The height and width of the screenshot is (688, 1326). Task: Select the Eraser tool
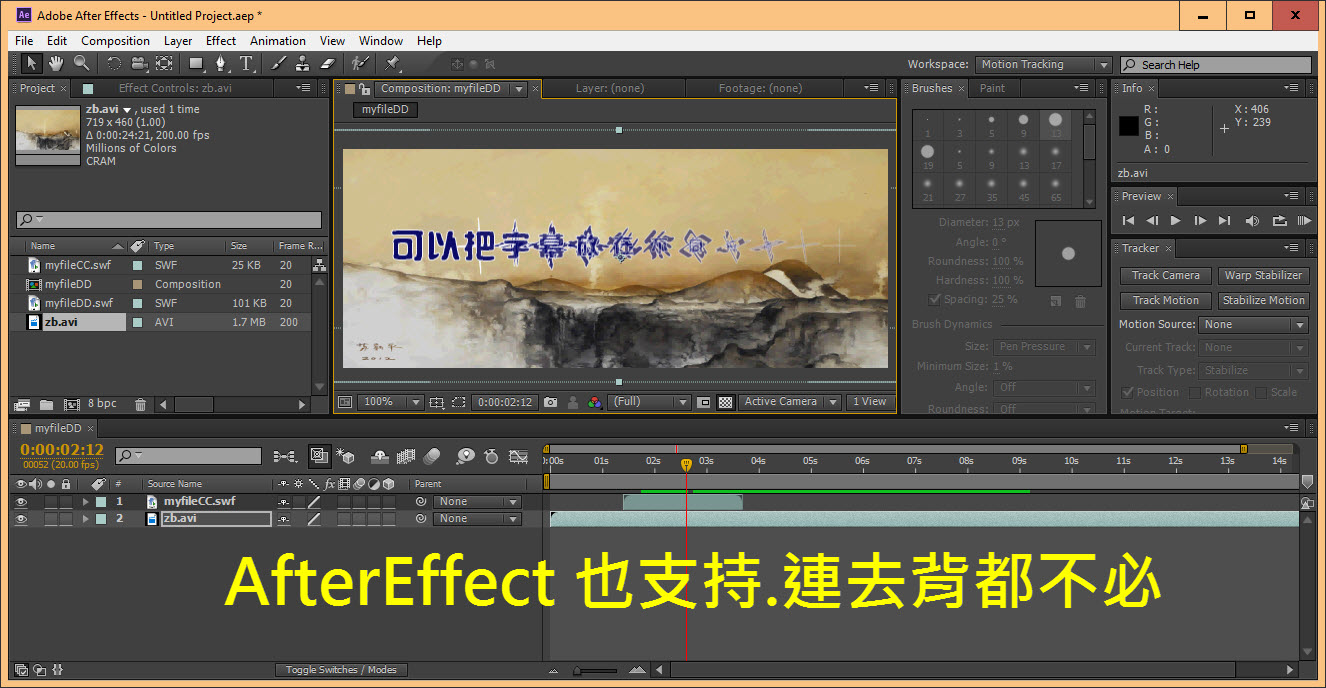pyautogui.click(x=328, y=63)
